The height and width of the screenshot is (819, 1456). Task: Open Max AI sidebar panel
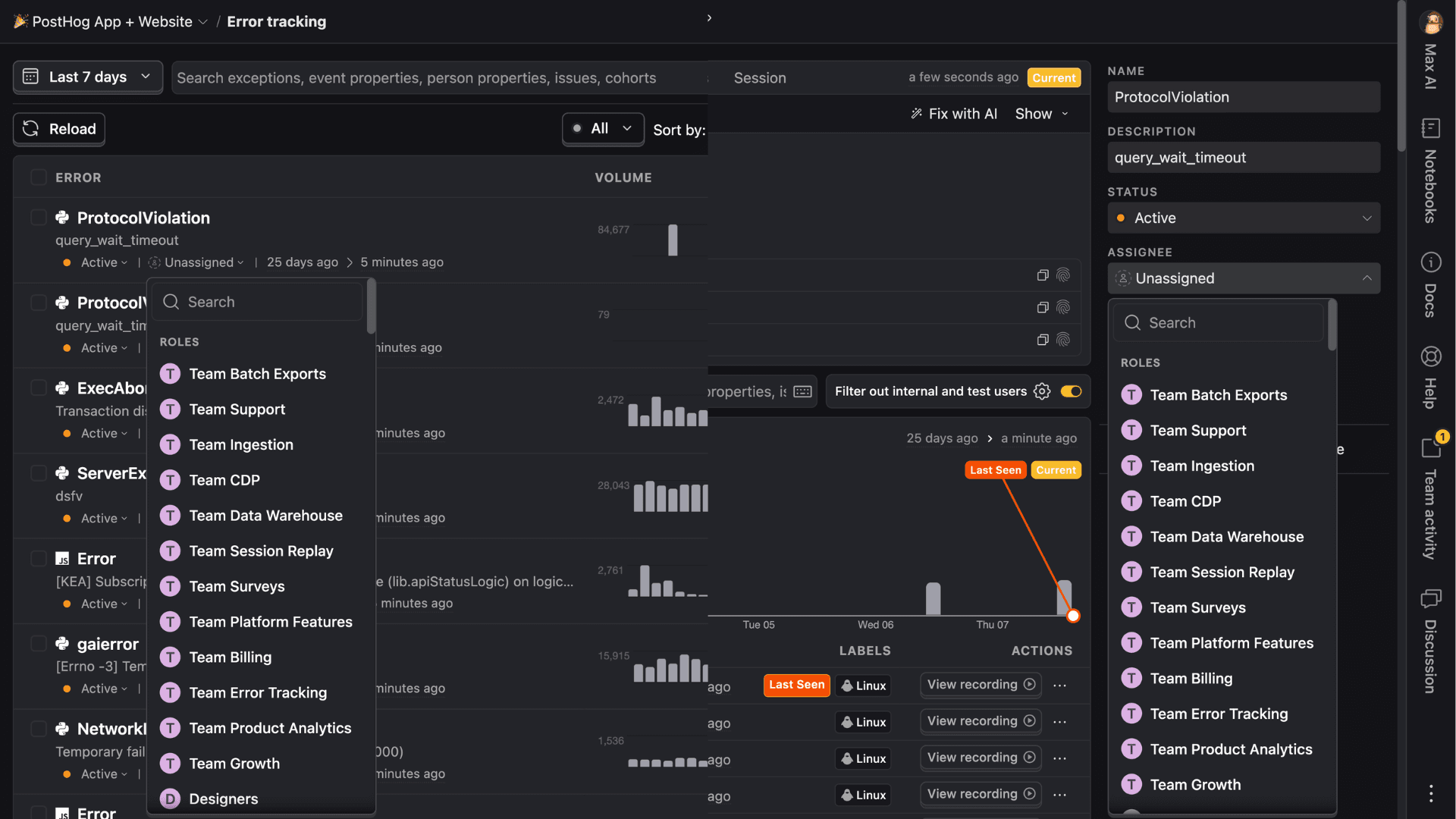[1430, 67]
